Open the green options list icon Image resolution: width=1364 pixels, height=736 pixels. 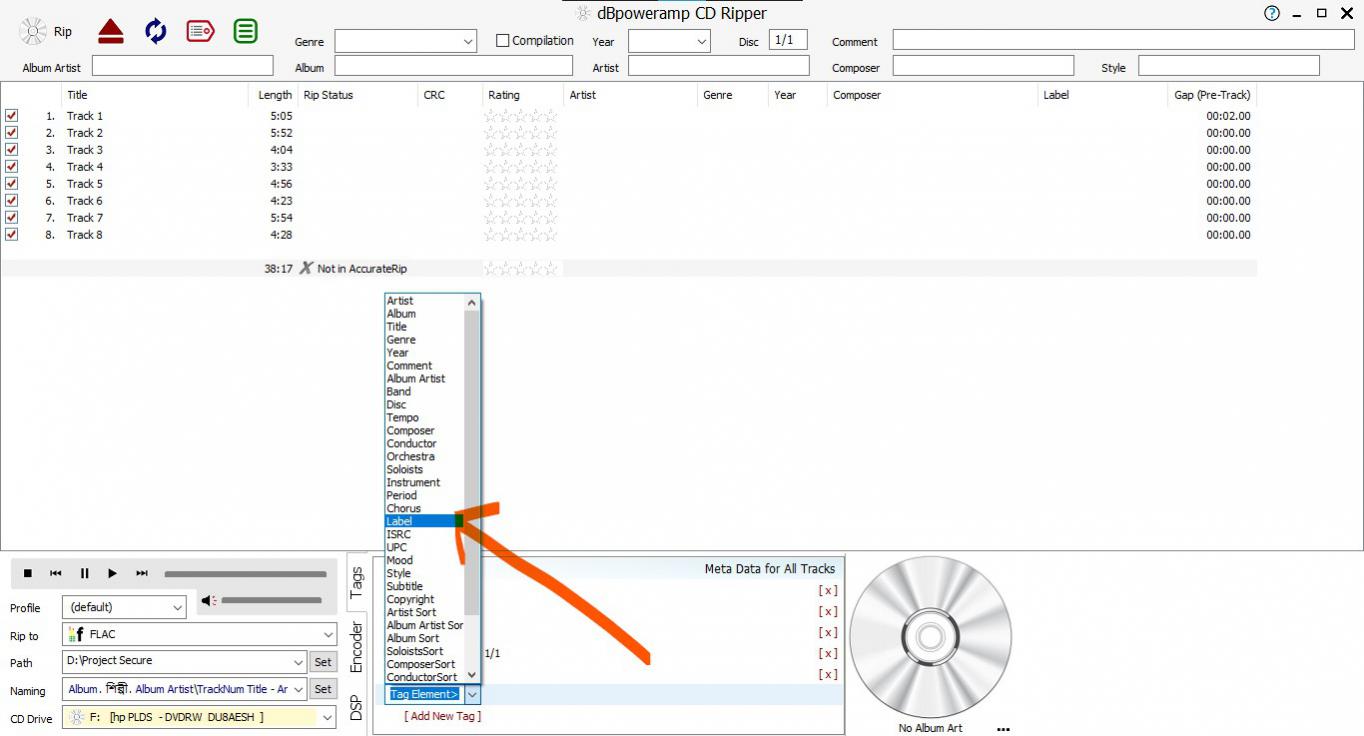pyautogui.click(x=245, y=31)
